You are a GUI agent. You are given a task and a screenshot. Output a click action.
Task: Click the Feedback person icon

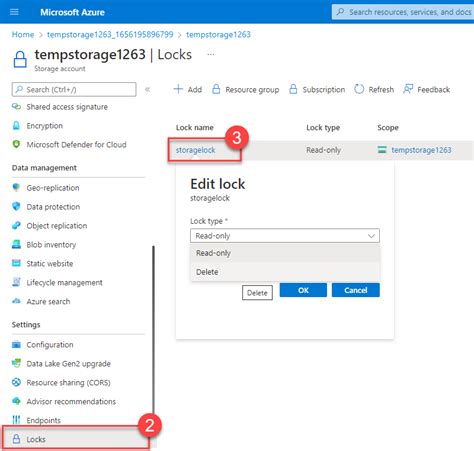[408, 89]
